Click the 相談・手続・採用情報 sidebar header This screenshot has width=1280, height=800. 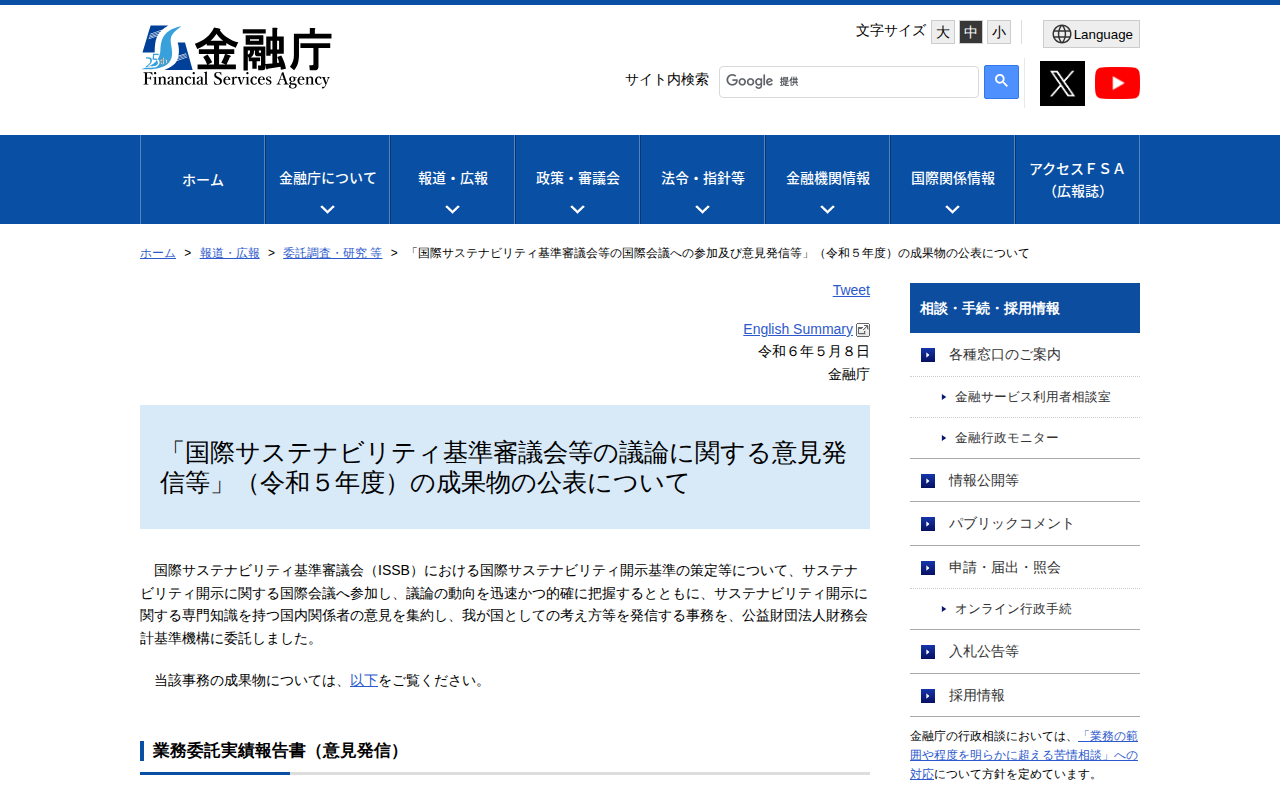(1025, 308)
